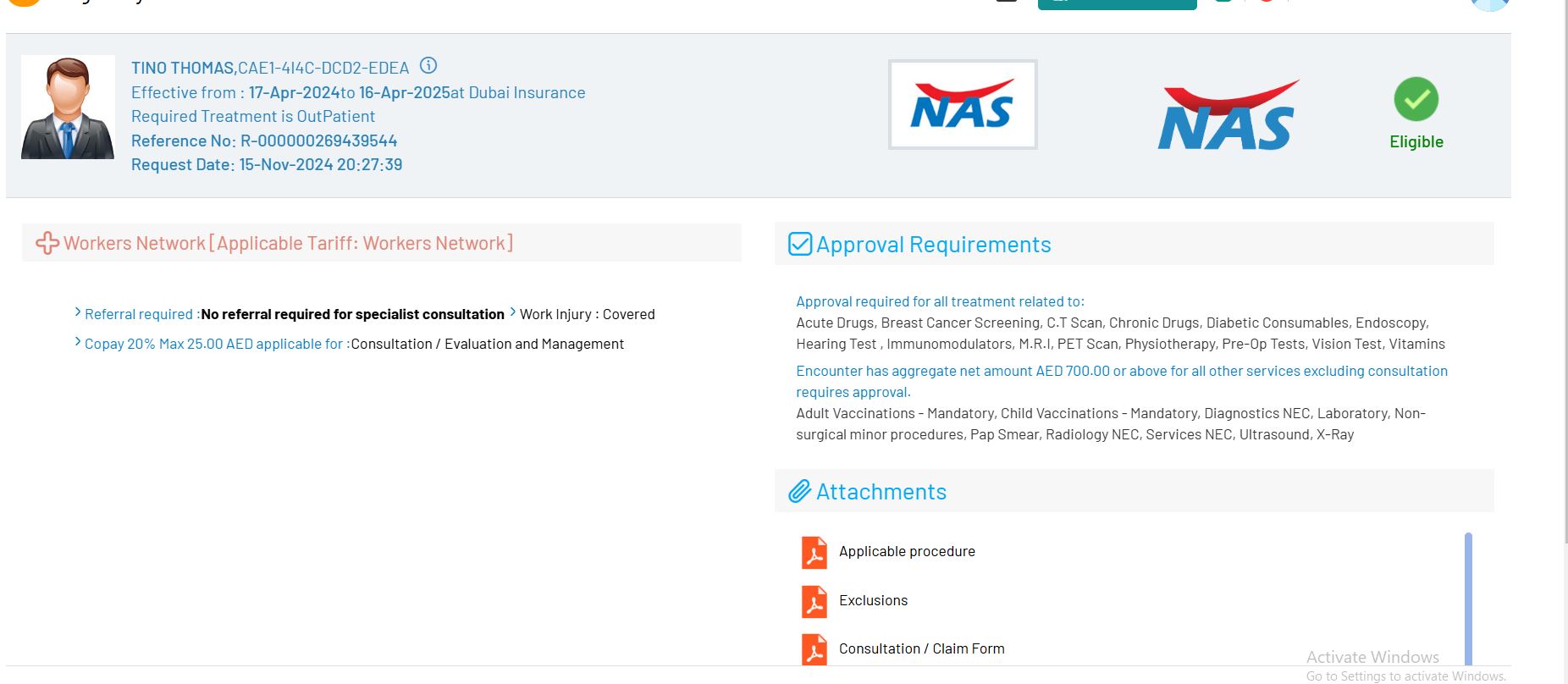This screenshot has width=1568, height=684.
Task: Open the Exclusions attachment
Action: [873, 600]
